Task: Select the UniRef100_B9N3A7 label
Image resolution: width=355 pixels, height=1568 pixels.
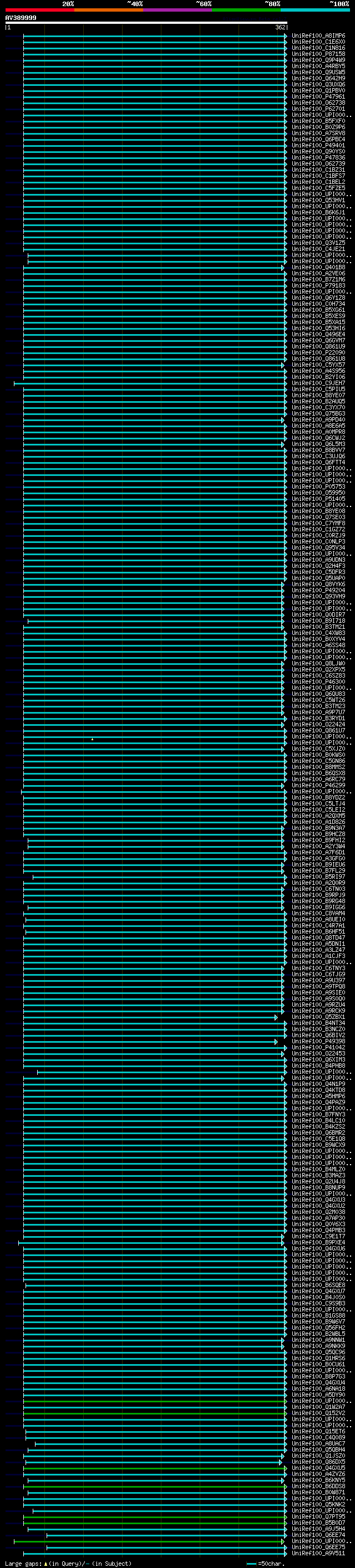Action: [318, 828]
